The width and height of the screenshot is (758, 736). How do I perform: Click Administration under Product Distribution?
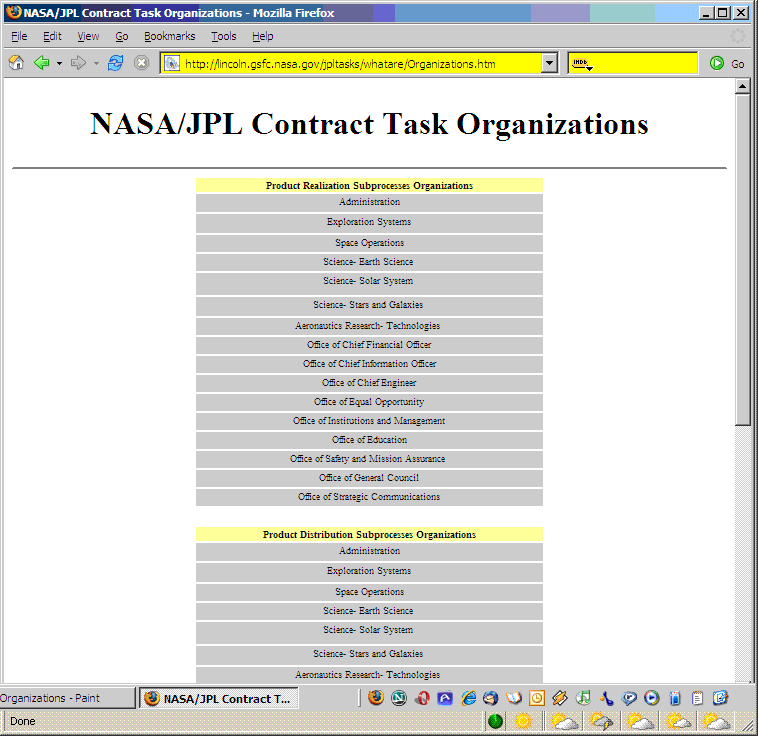click(x=369, y=551)
